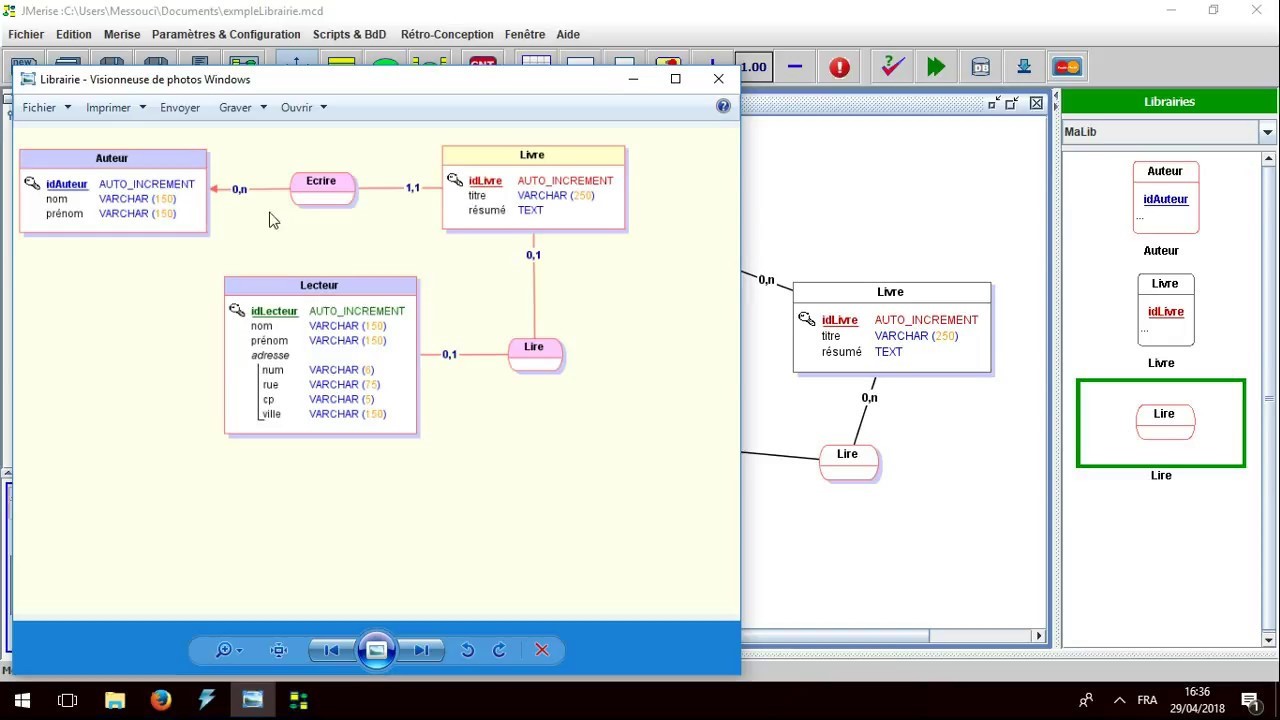Click the Lire association in JMerise diagram

[x=848, y=462]
